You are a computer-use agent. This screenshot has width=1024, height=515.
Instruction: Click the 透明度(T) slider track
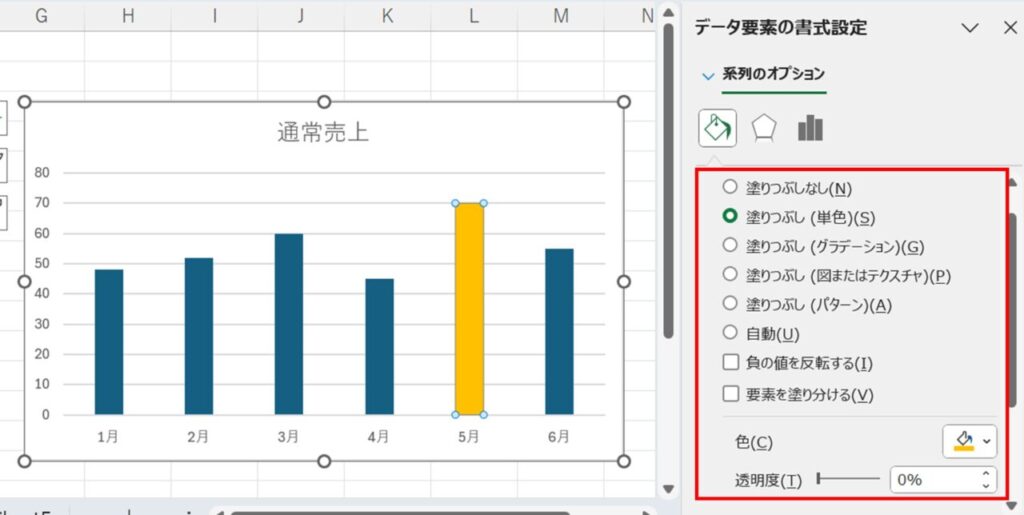tap(848, 480)
